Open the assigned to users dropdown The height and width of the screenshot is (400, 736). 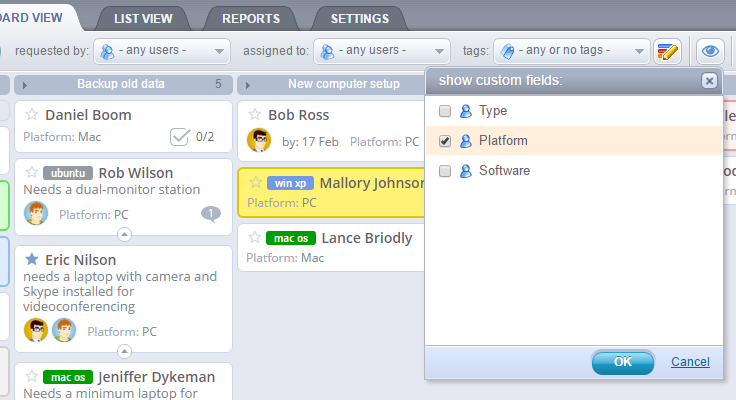pyautogui.click(x=382, y=51)
